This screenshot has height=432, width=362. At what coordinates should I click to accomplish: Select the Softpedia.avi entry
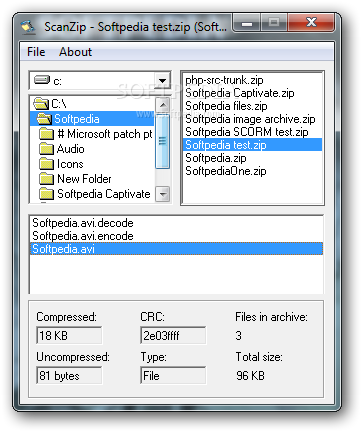coord(176,249)
